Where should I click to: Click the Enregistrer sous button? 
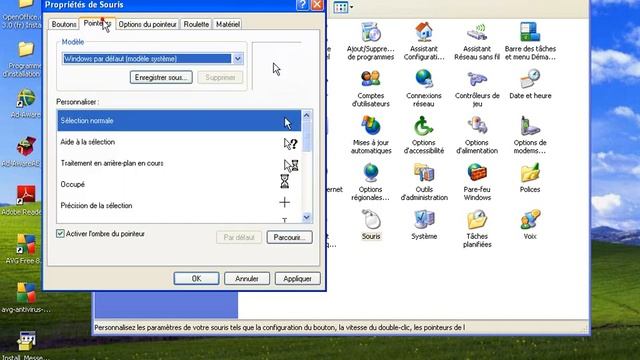tap(161, 77)
